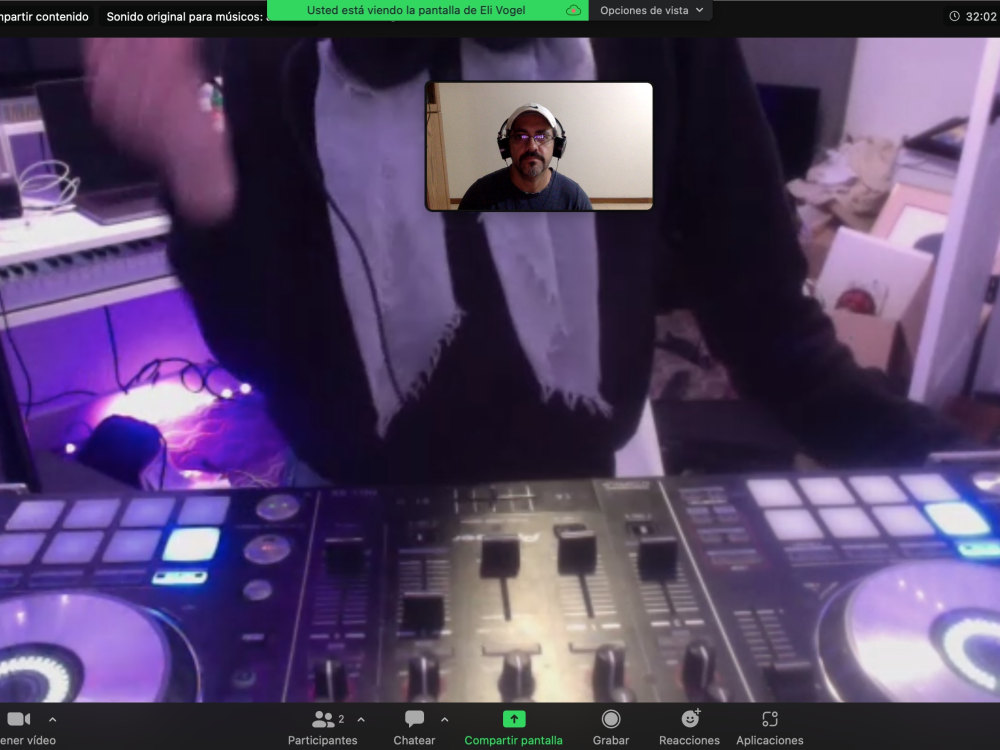Open the Aplicaciones panel
Image resolution: width=1000 pixels, height=750 pixels.
(770, 728)
